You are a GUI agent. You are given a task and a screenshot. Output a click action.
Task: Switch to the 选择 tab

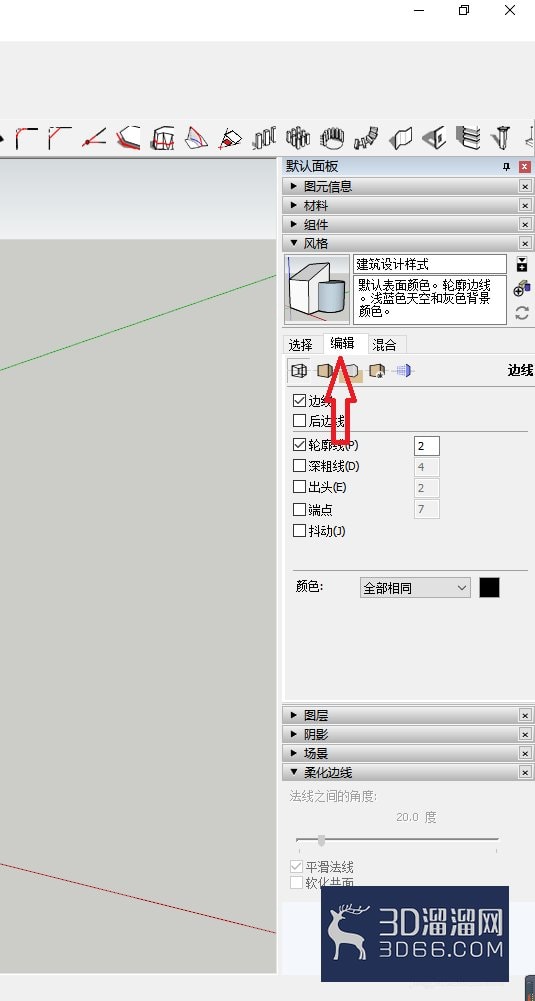point(301,345)
